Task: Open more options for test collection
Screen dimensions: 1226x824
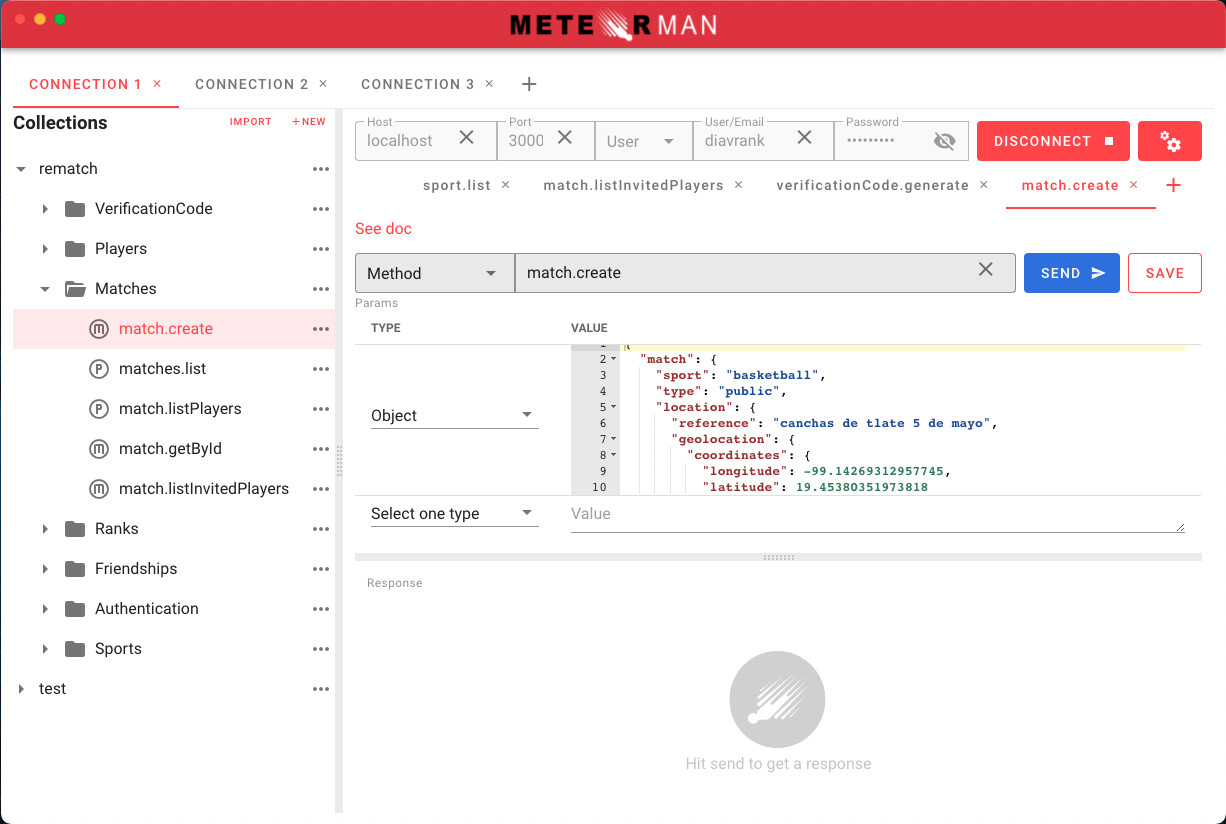Action: click(320, 689)
